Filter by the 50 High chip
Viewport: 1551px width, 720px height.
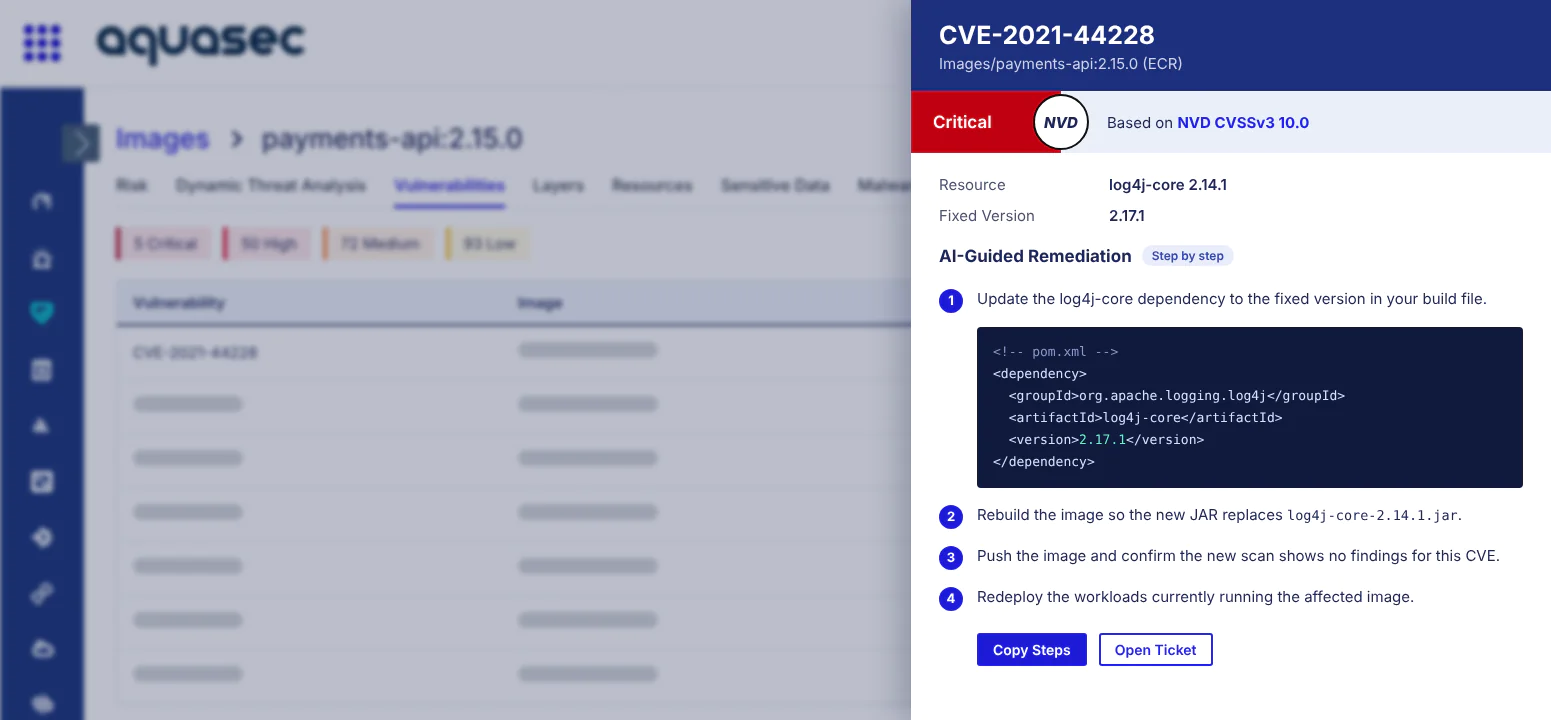coord(266,244)
